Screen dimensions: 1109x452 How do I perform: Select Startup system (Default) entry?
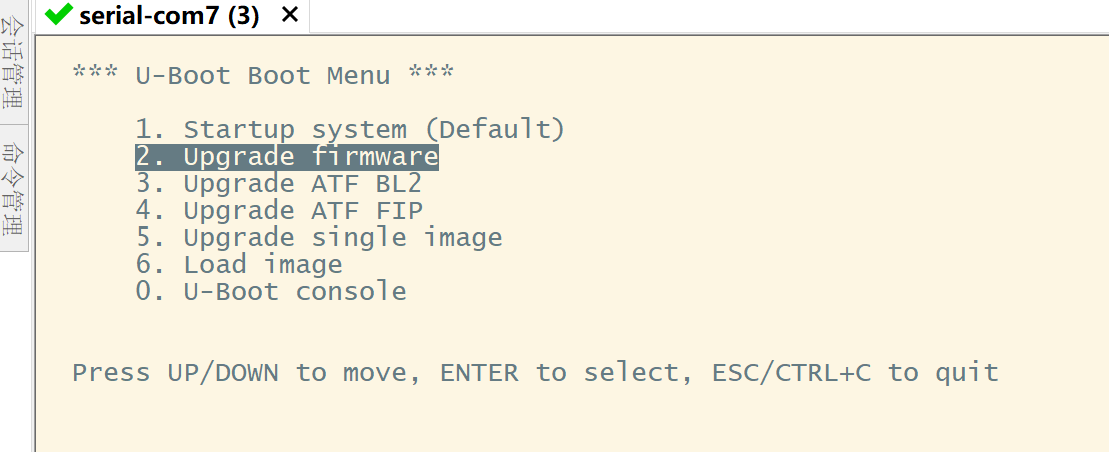pyautogui.click(x=350, y=129)
